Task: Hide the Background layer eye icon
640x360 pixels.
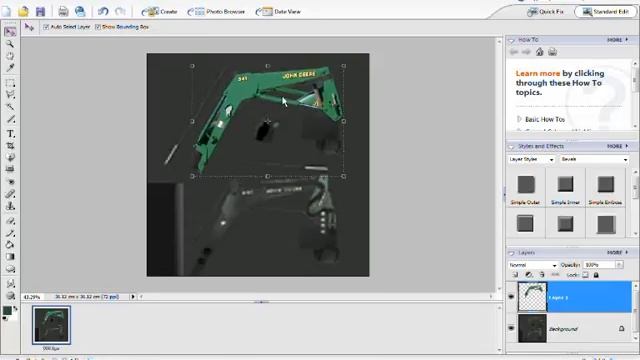Action: [511, 328]
